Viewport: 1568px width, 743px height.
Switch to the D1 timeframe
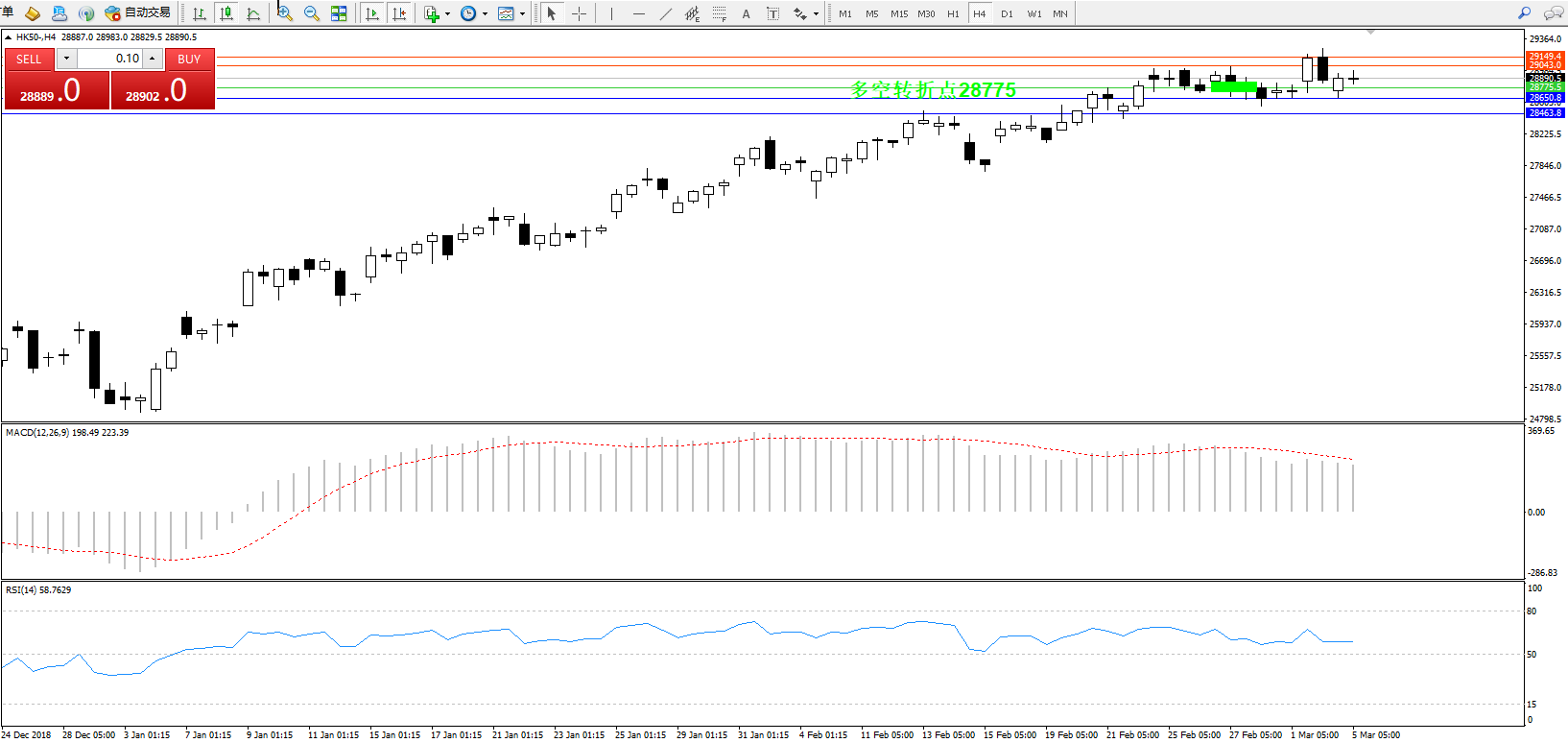(x=1006, y=13)
